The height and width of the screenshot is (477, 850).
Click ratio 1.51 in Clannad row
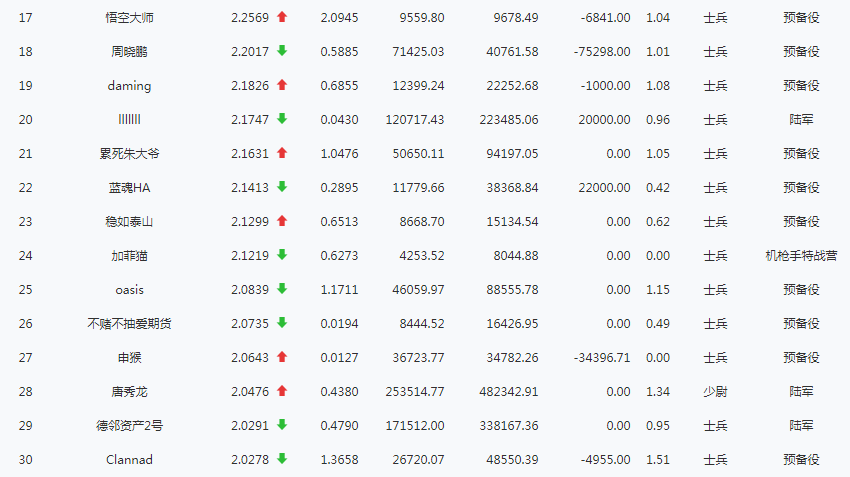pos(658,460)
